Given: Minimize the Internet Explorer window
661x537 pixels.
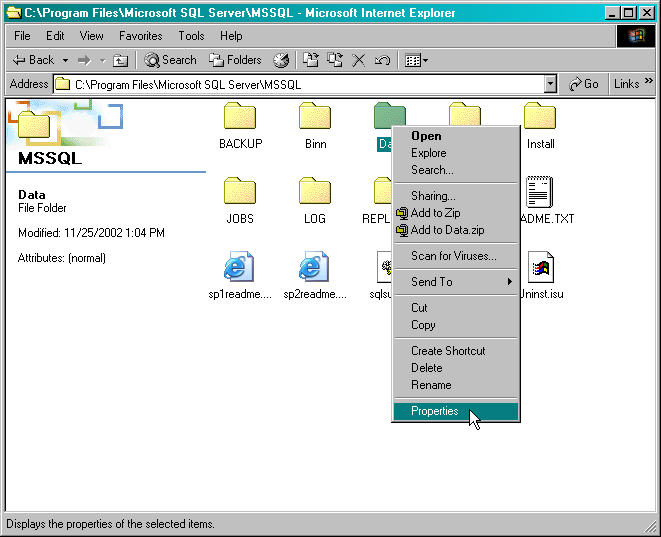Looking at the screenshot, I should coord(613,13).
